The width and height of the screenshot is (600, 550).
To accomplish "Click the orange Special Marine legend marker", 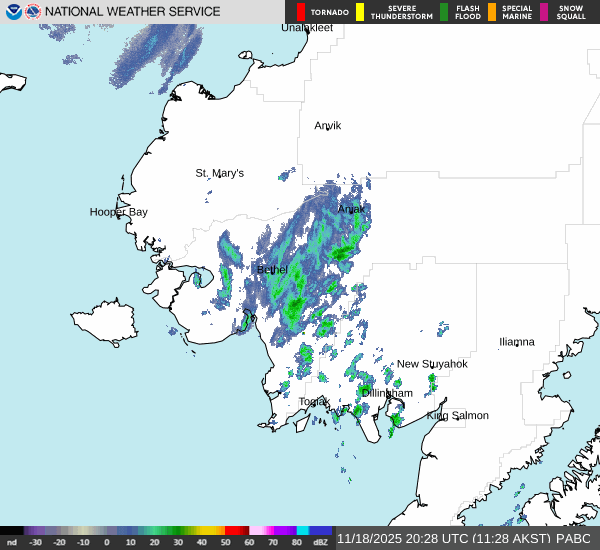I will (492, 12).
